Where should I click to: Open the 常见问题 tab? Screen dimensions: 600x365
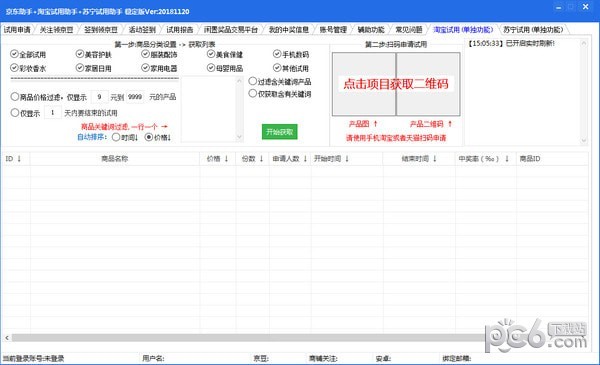point(409,29)
